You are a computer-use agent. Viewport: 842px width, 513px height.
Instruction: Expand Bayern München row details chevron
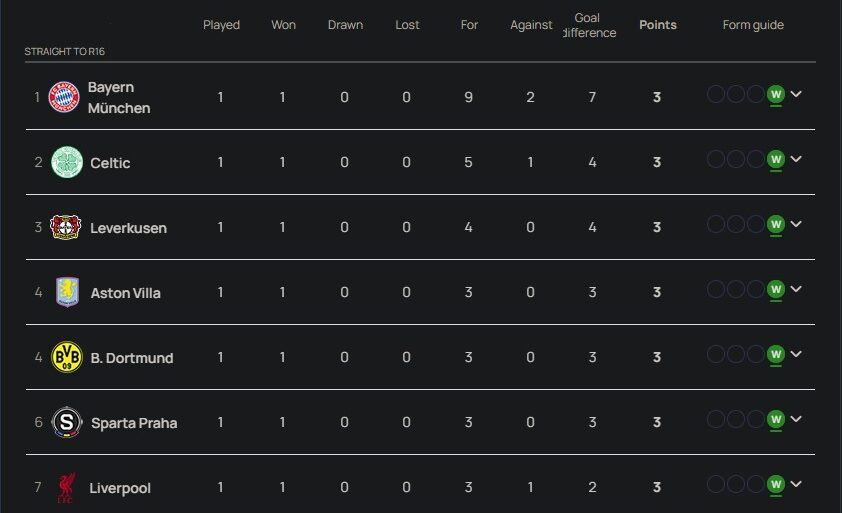796,95
